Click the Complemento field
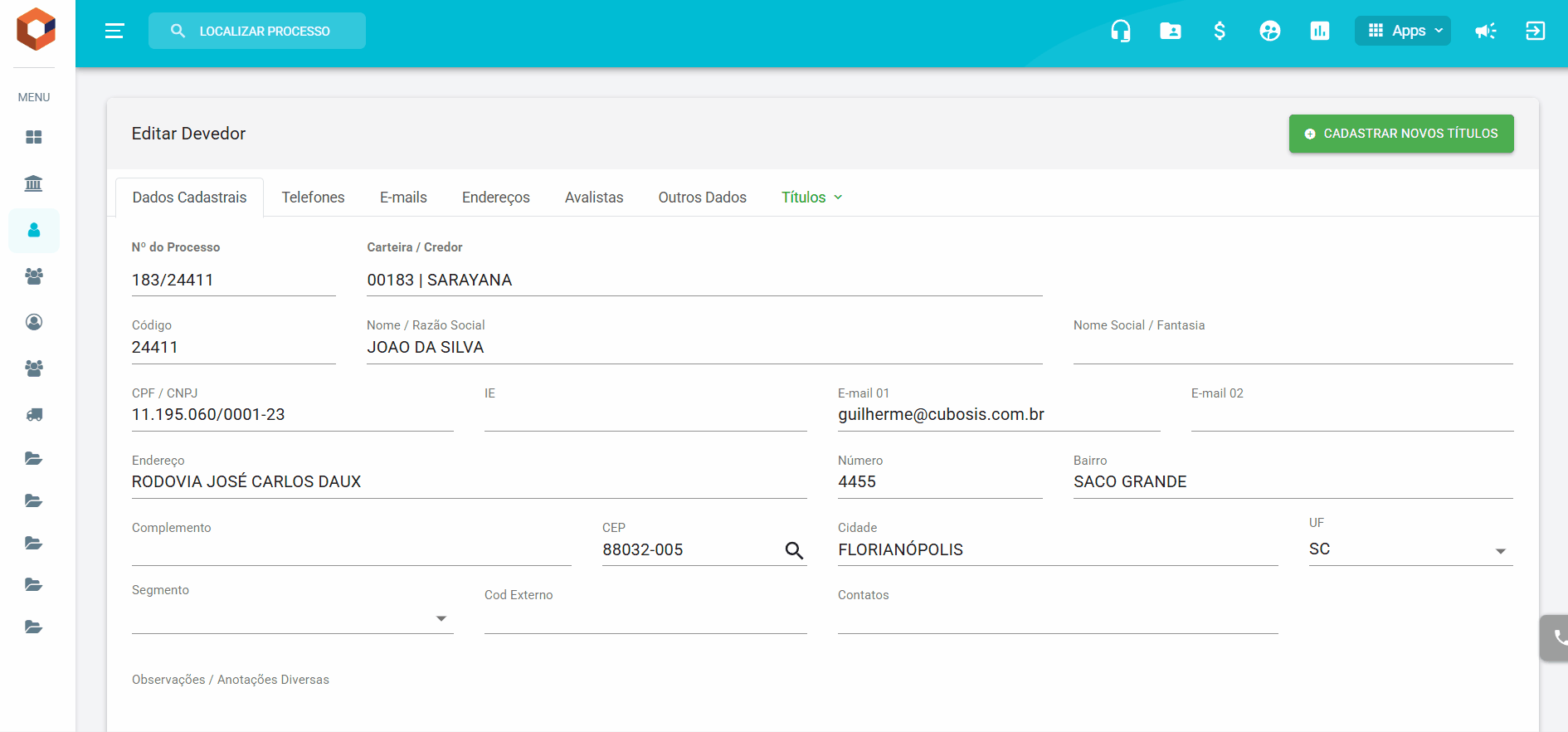1568x732 pixels. point(352,549)
